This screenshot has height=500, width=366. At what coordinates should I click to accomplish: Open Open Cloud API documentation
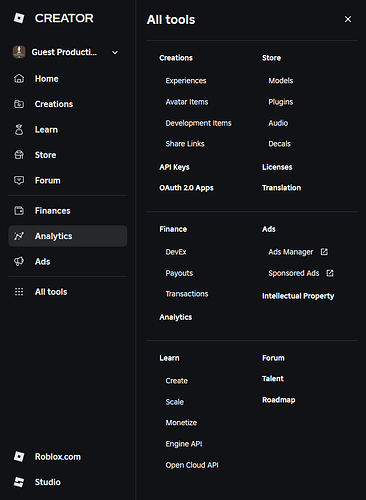tap(192, 465)
